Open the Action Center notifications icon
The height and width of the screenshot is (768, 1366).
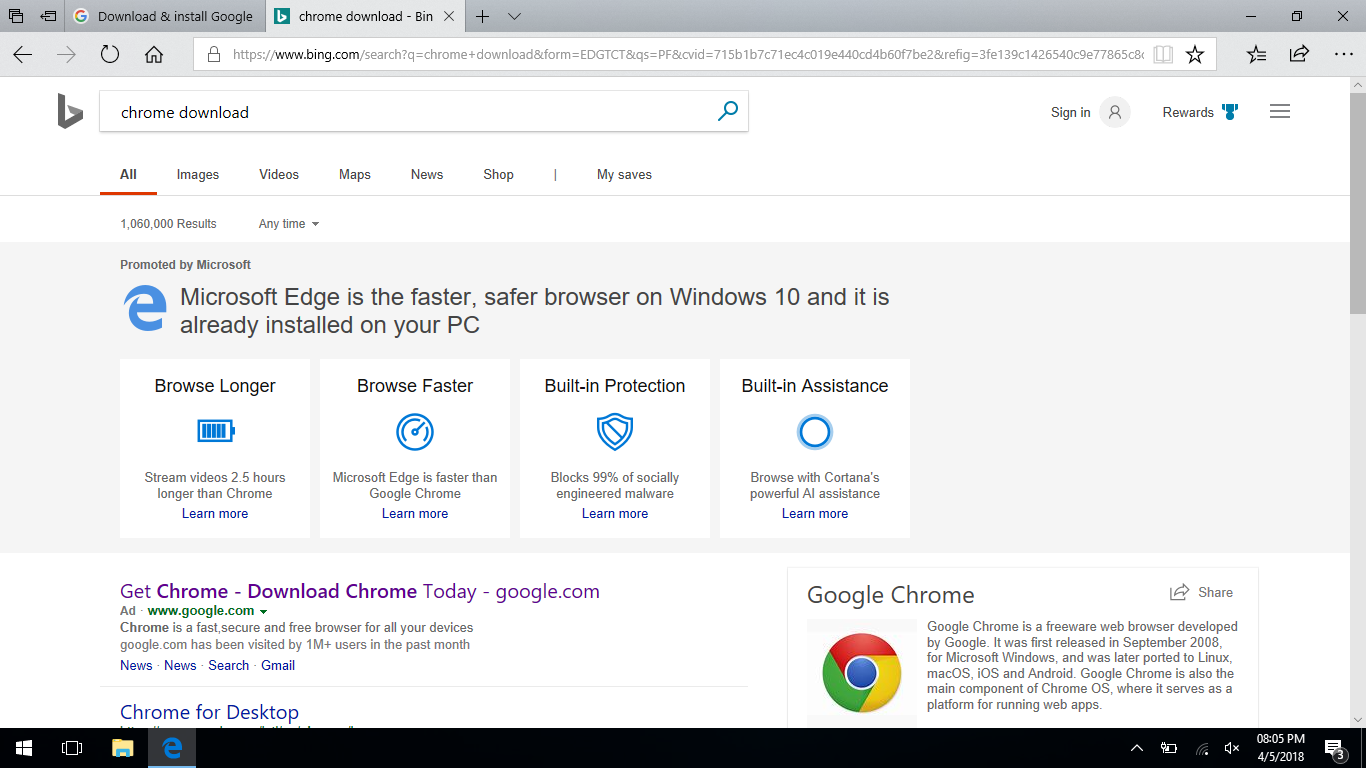tap(1335, 748)
